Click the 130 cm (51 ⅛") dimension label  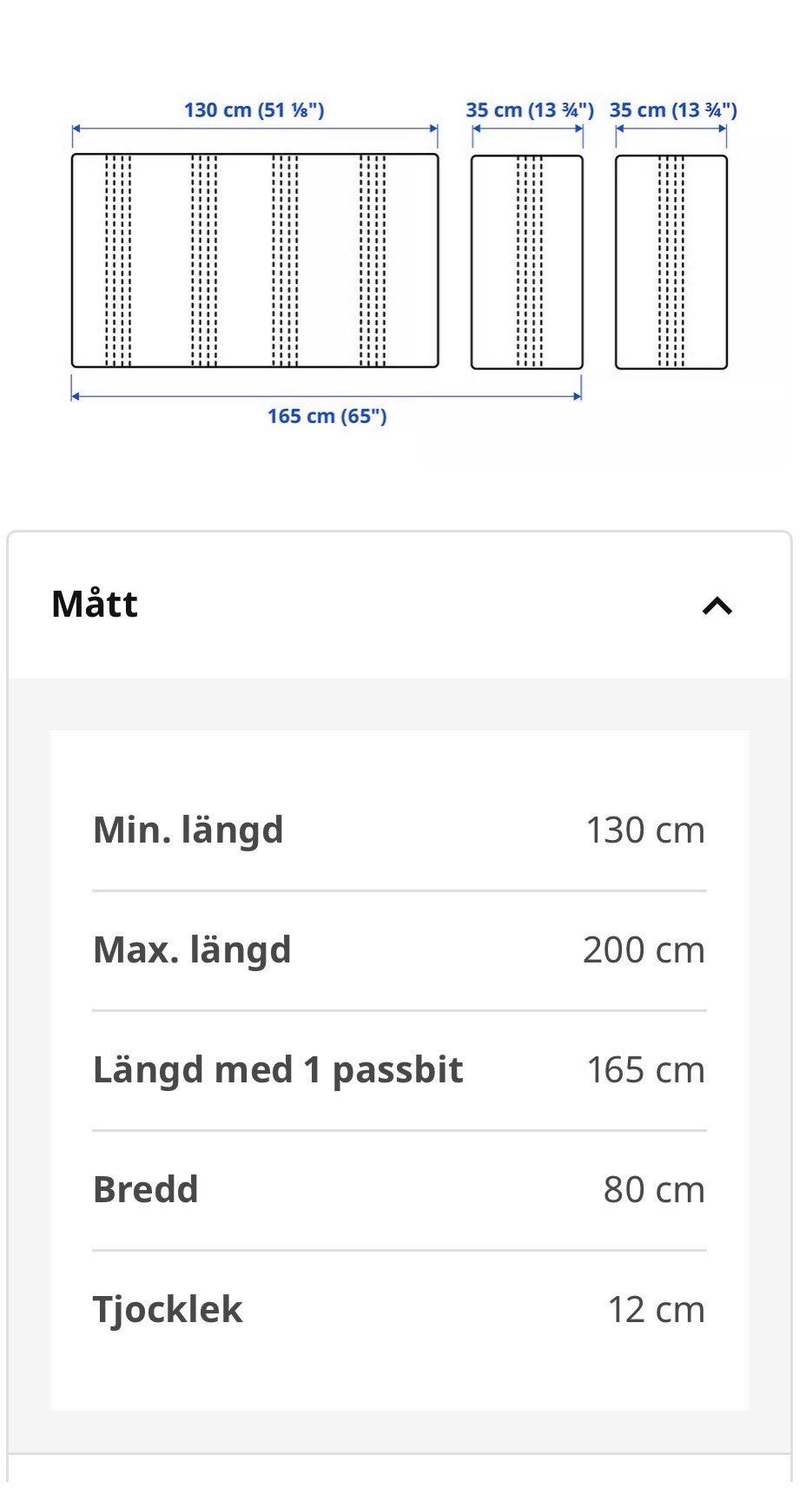[254, 110]
